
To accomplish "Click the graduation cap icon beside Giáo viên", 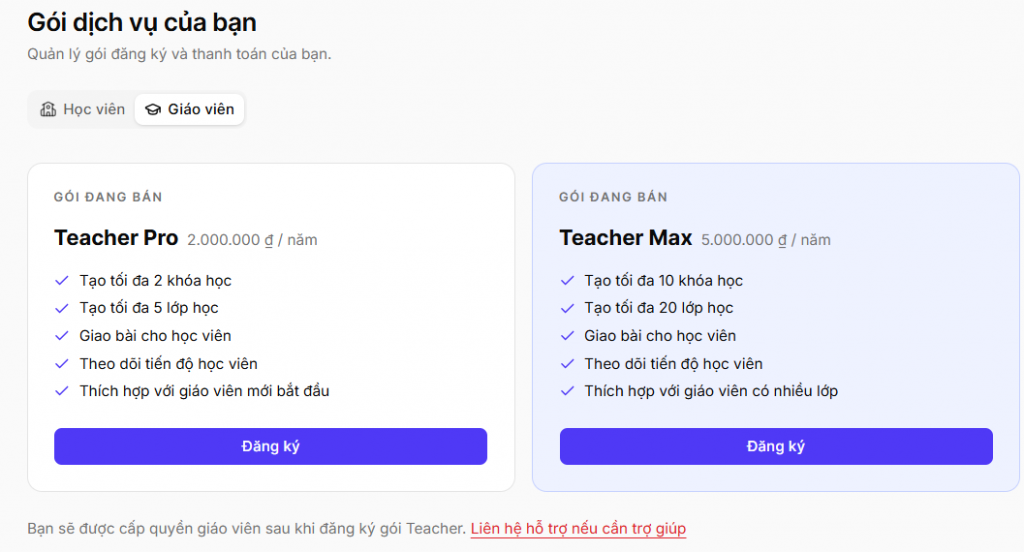I will pos(153,109).
